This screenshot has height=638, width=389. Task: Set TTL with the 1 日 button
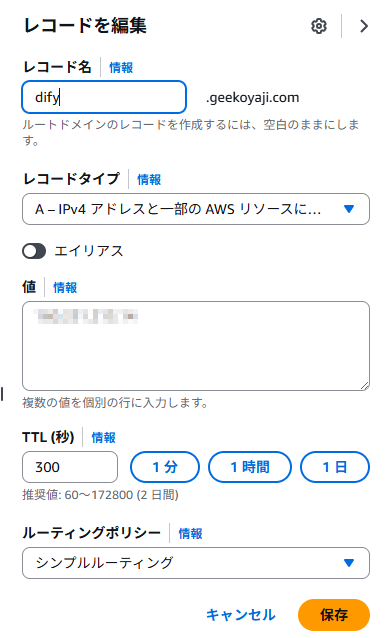(335, 467)
